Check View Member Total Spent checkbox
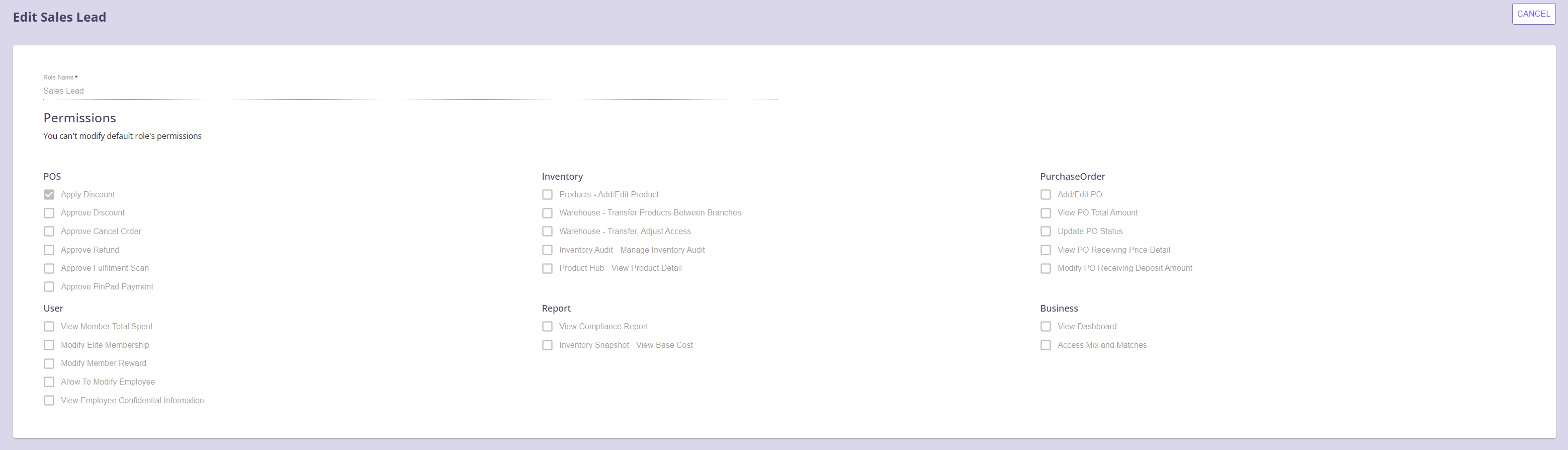The width and height of the screenshot is (1568, 450). point(49,326)
